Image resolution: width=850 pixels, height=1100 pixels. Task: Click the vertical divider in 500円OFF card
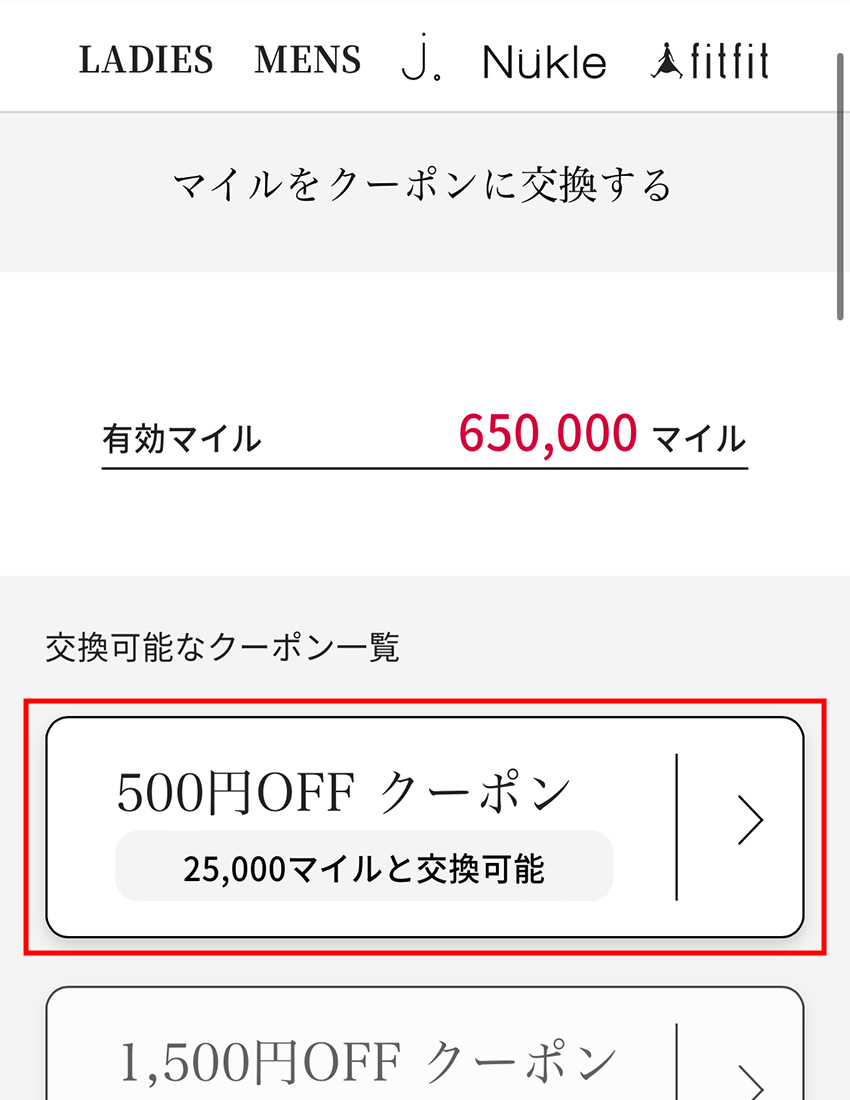(676, 827)
